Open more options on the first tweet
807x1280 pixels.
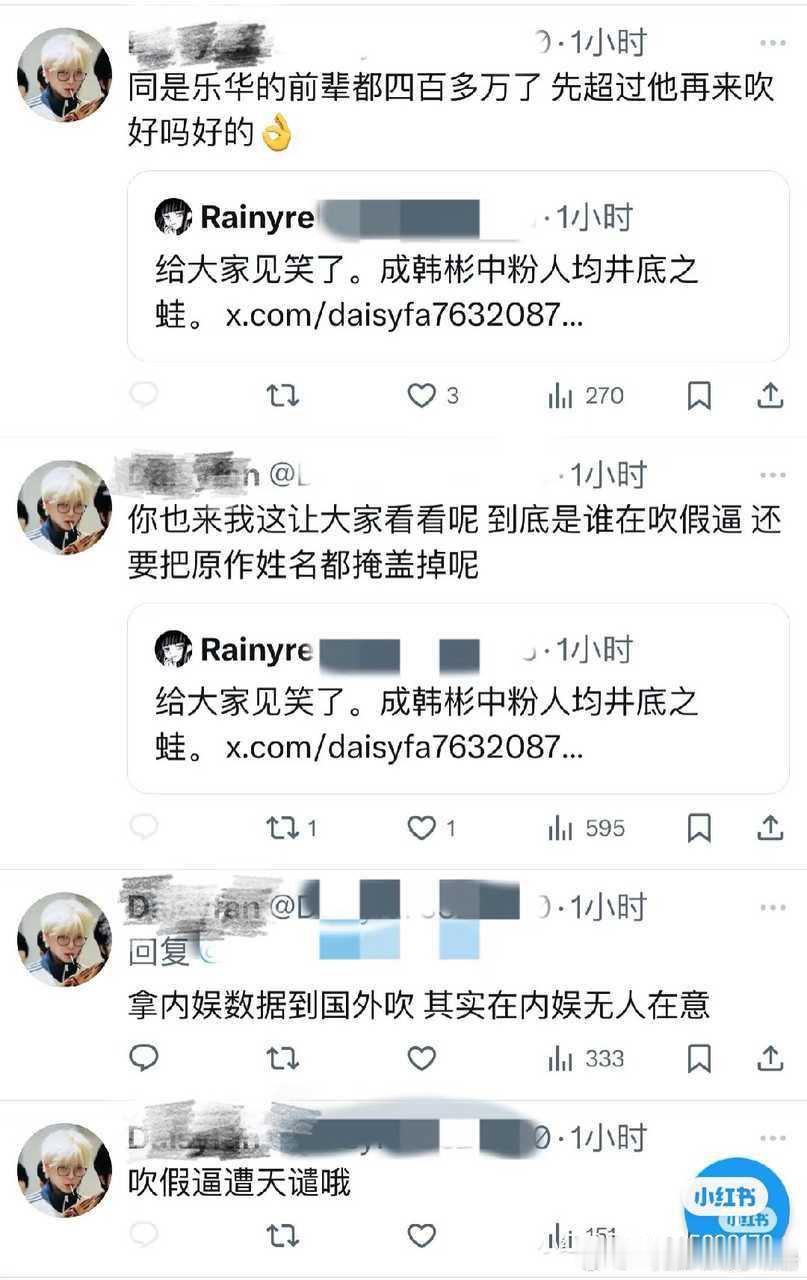pos(772,43)
